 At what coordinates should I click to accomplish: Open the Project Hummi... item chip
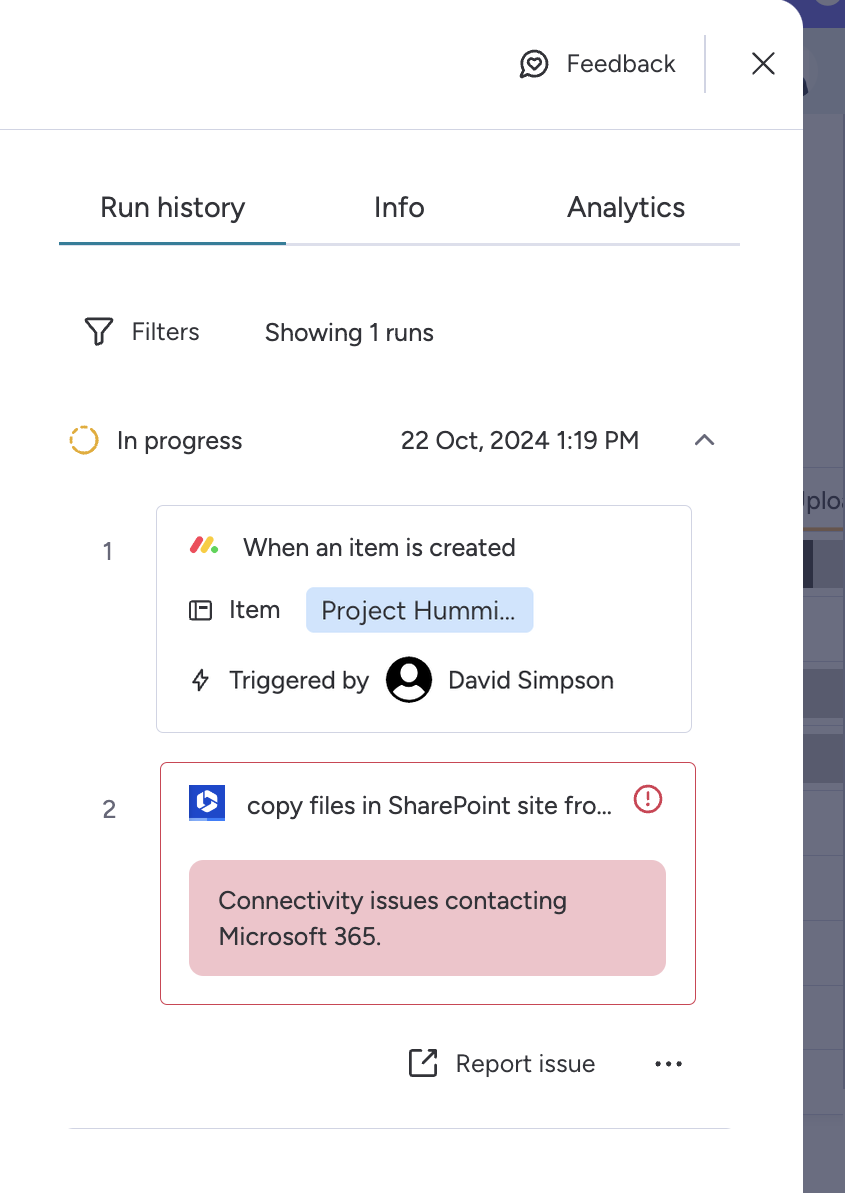tap(419, 611)
